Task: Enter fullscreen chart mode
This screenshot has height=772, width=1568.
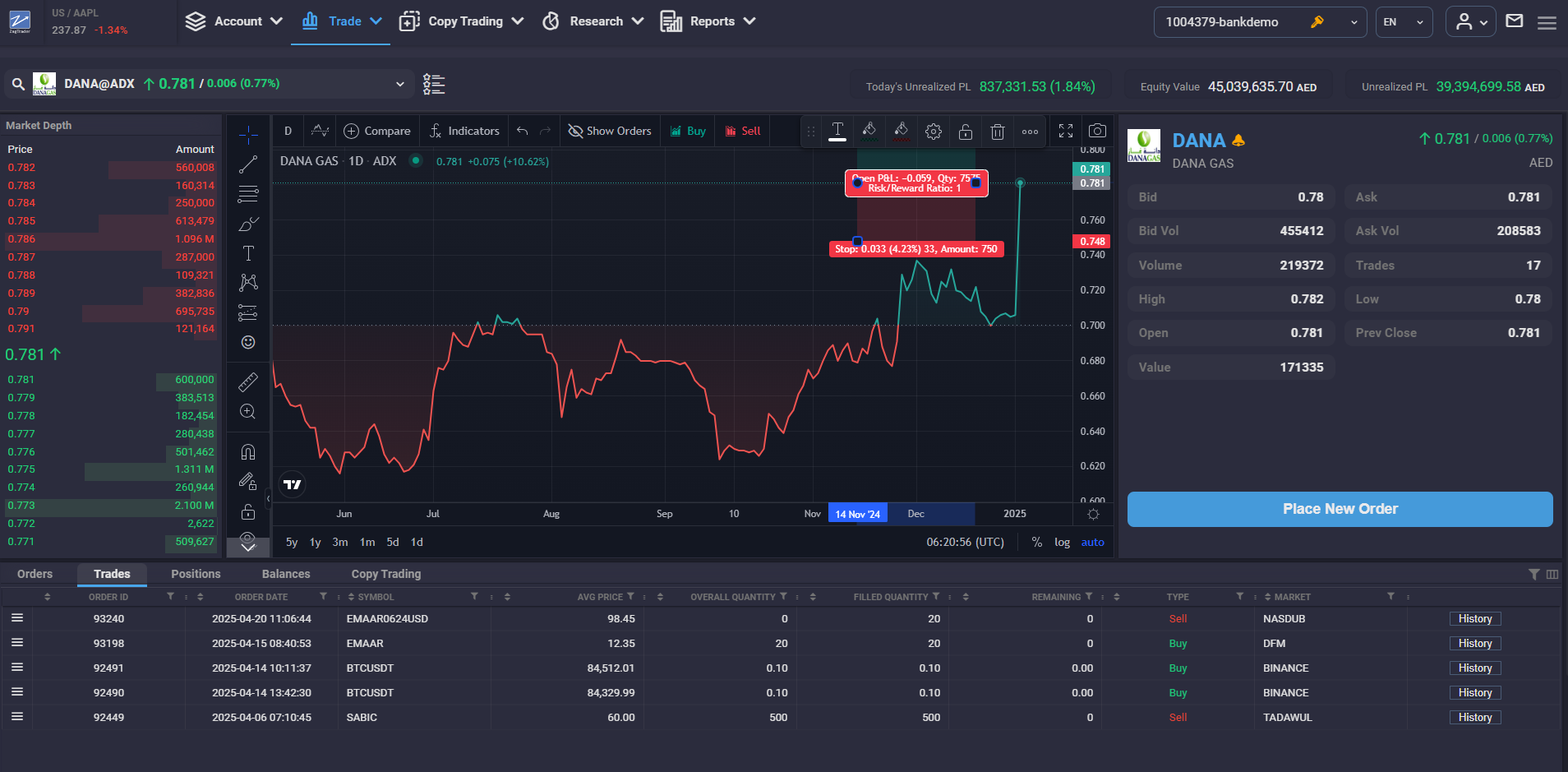Action: click(1066, 130)
